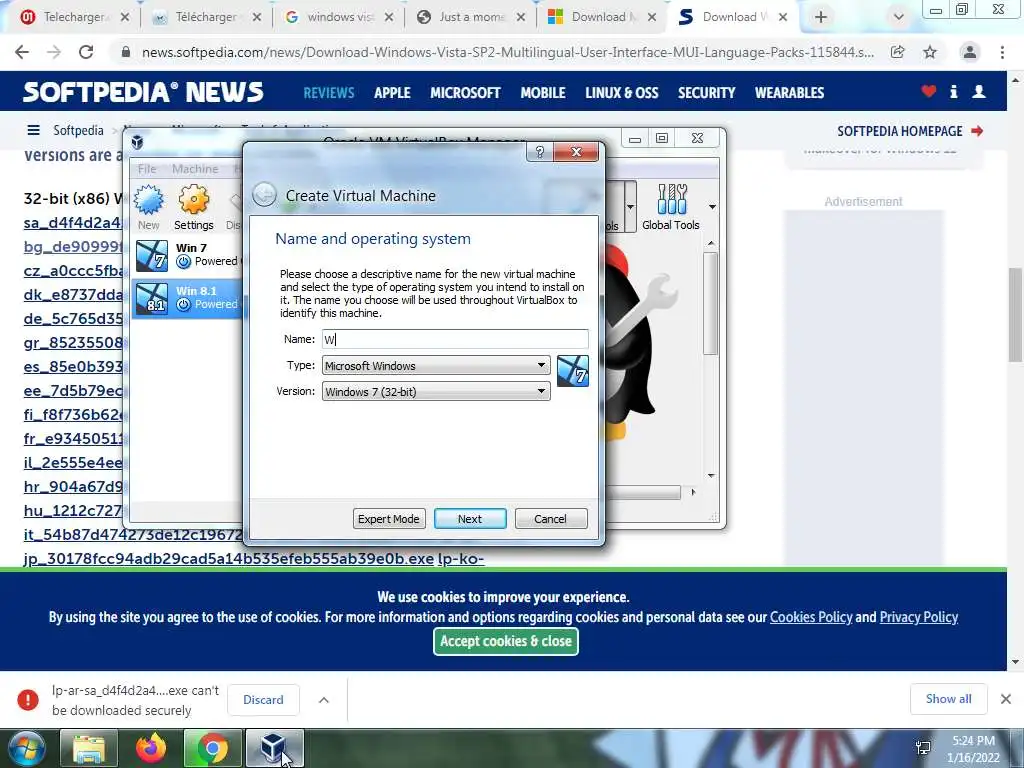Open the Chrome profile icon
The image size is (1024, 768).
[970, 52]
